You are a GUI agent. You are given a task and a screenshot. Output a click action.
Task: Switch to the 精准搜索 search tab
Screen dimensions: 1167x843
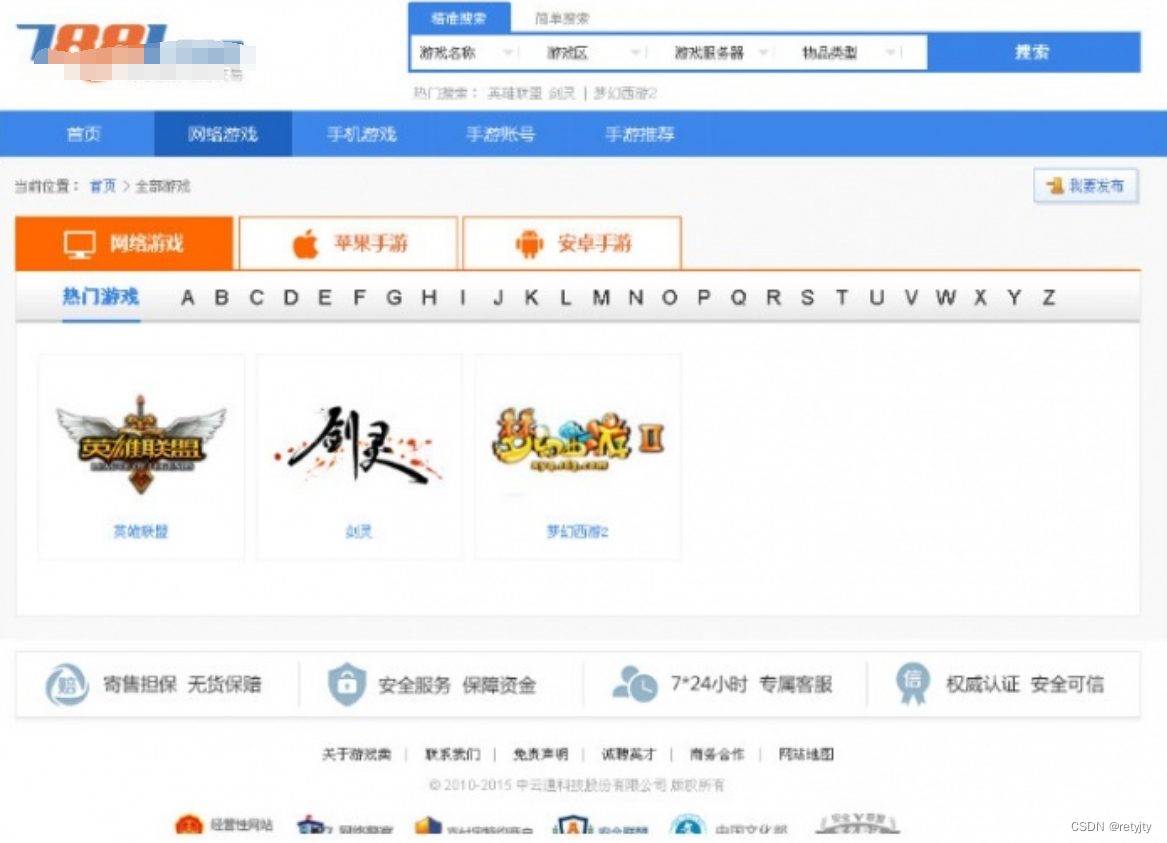tap(459, 18)
